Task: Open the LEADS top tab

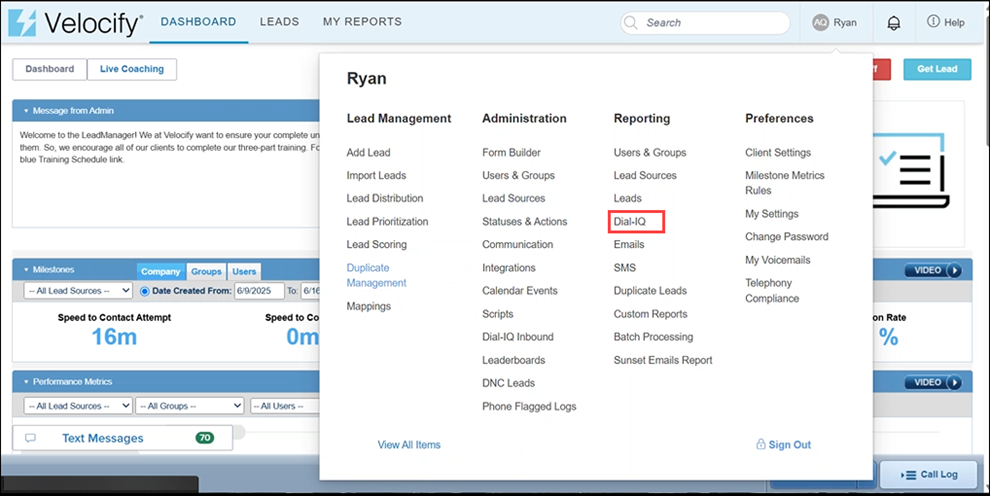Action: [x=280, y=21]
